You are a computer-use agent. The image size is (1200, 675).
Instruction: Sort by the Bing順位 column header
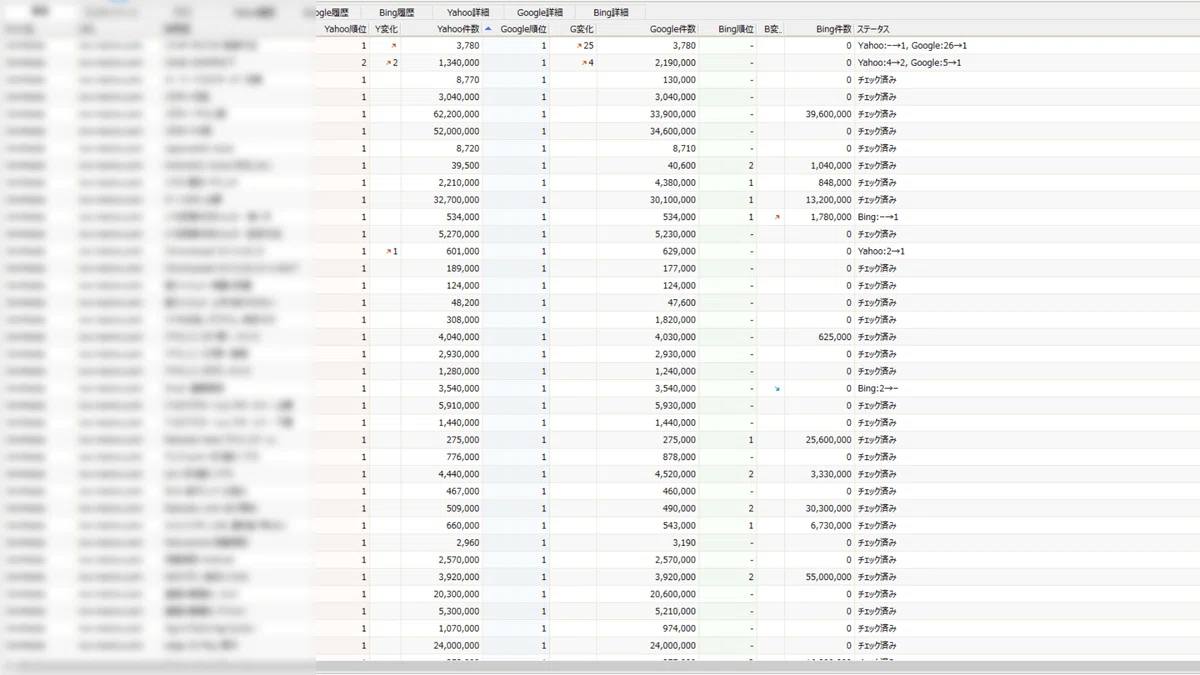tap(736, 30)
